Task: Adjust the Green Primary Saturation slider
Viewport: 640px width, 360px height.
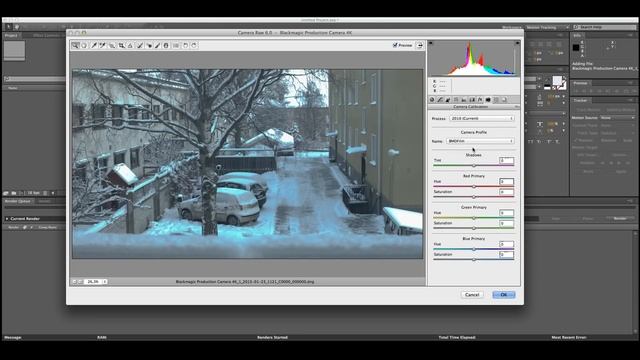Action: 473,228
